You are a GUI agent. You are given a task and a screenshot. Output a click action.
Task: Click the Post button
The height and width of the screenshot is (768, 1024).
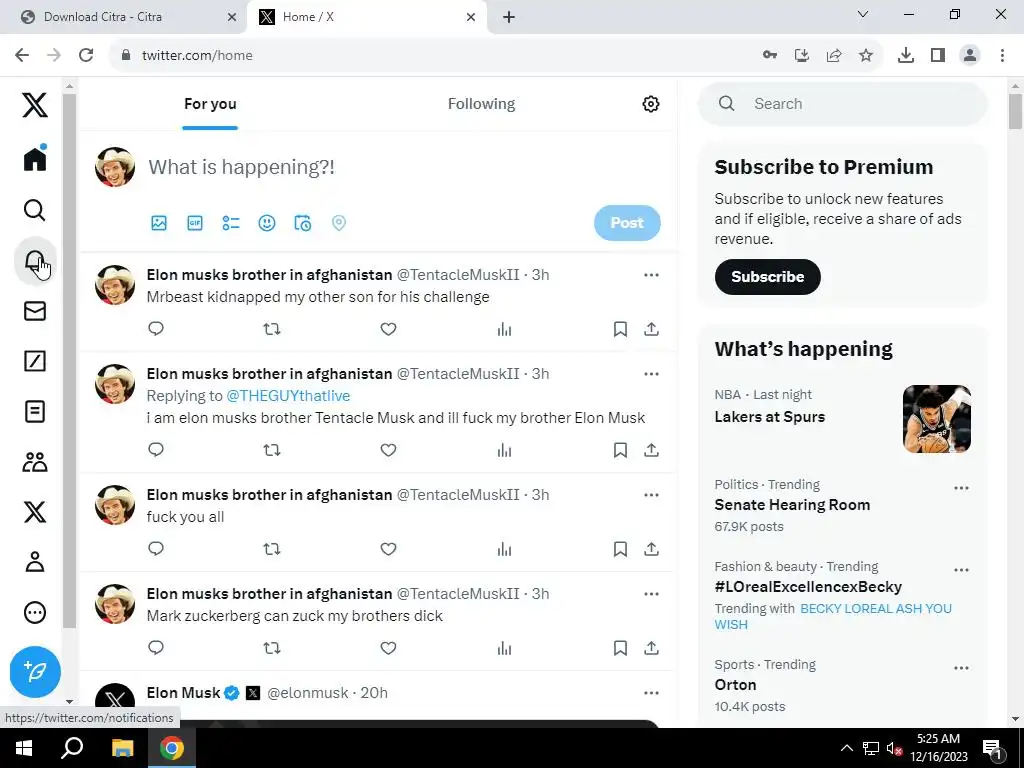click(627, 223)
